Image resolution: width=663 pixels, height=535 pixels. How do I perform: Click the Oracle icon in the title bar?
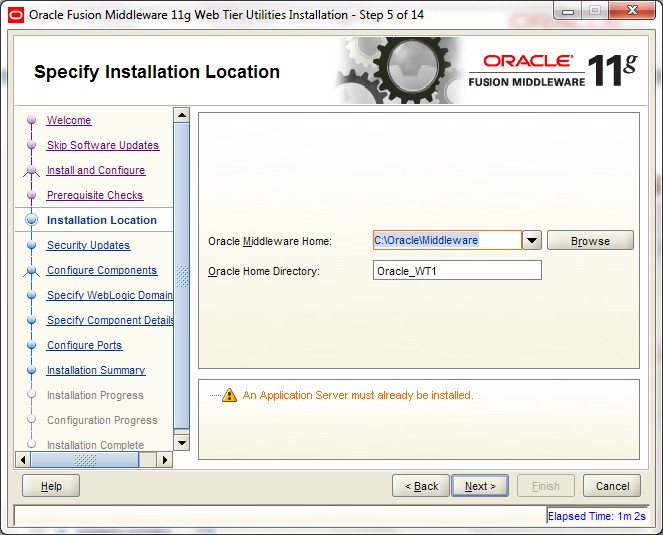pos(16,15)
